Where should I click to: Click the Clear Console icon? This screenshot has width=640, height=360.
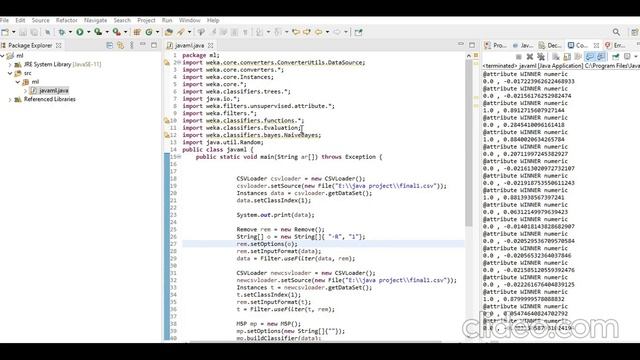pos(556,56)
